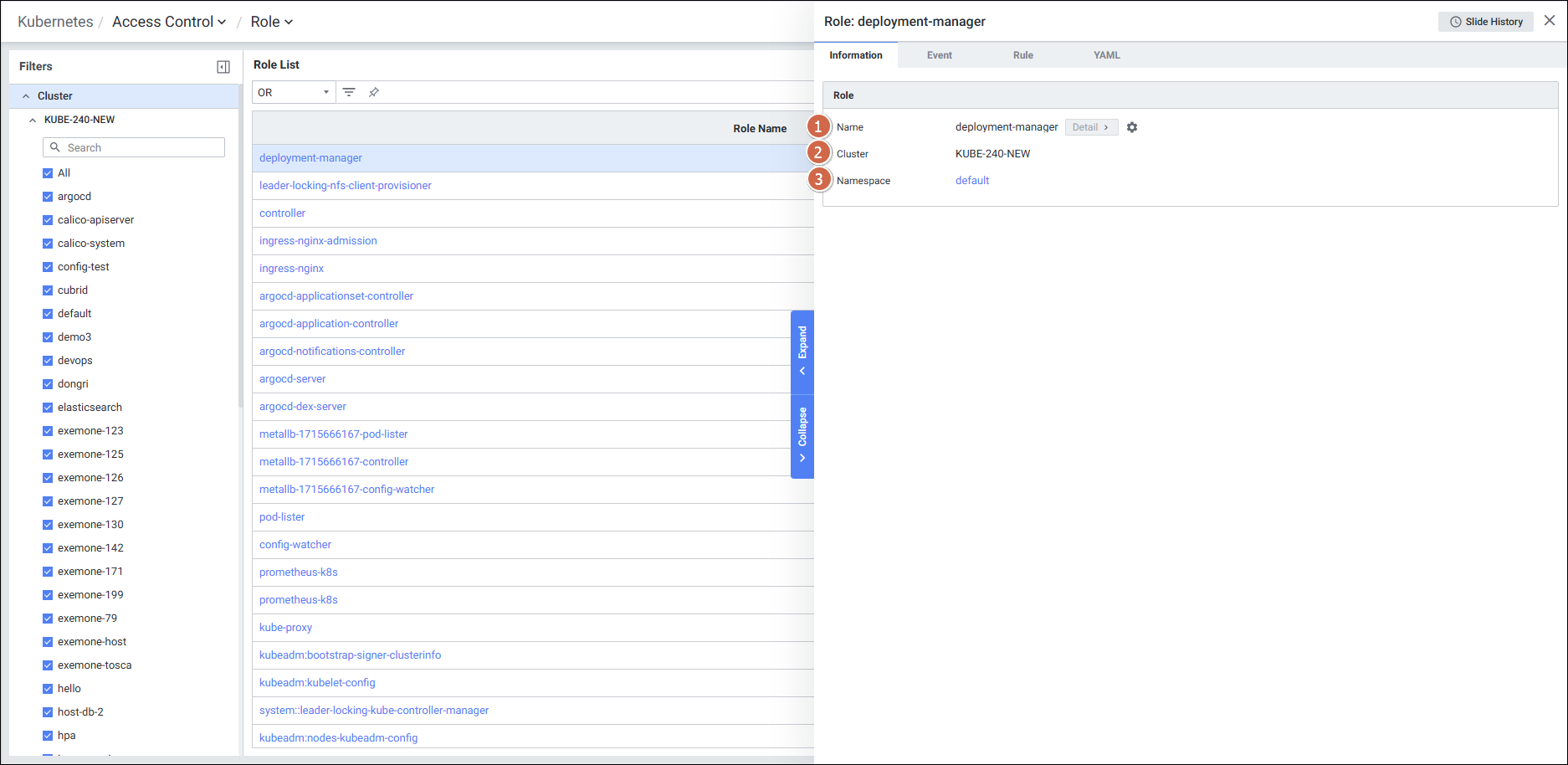This screenshot has width=1568, height=765.
Task: Uncheck the argocd namespace checkbox
Action: 48,197
